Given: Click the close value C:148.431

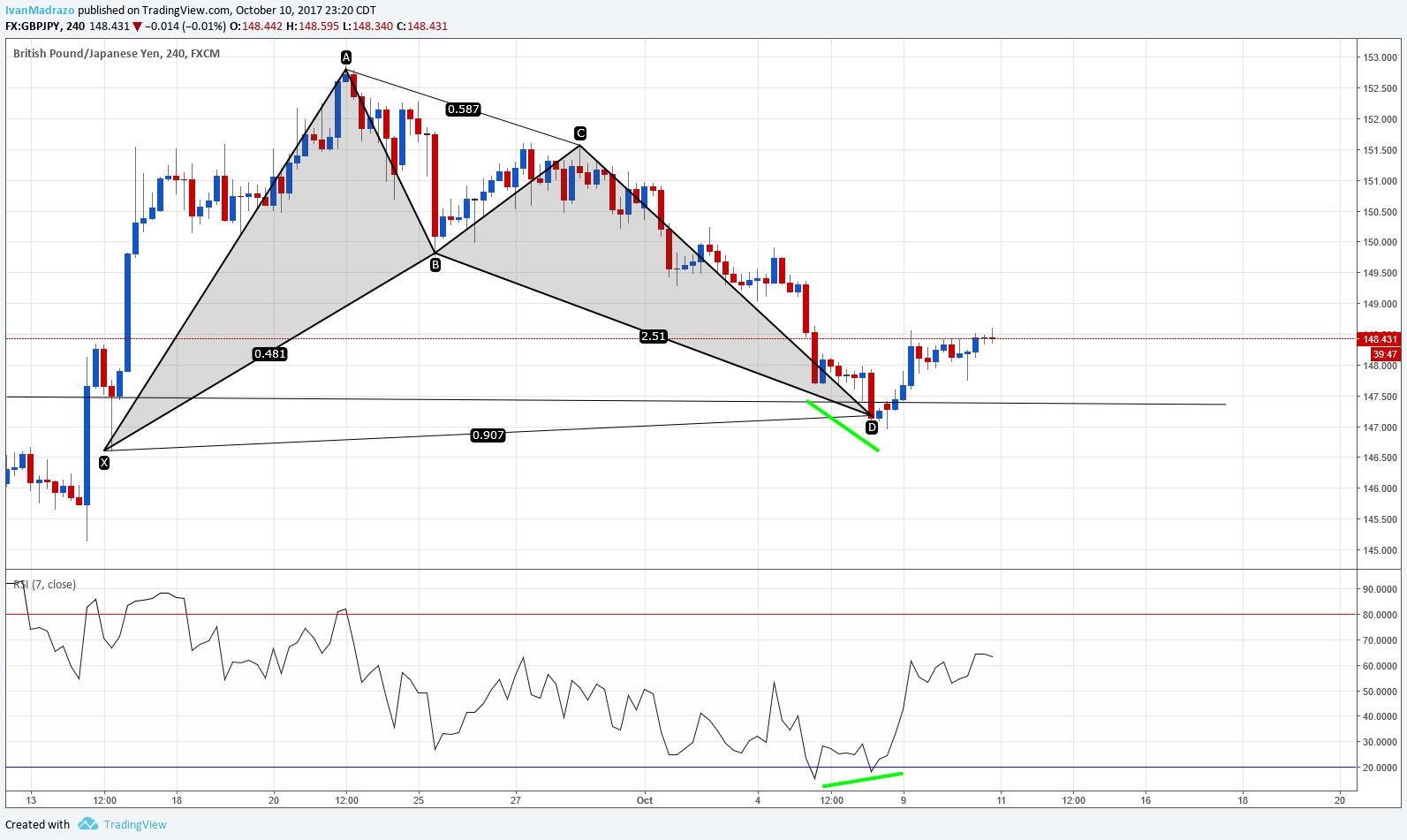Looking at the screenshot, I should 422,26.
